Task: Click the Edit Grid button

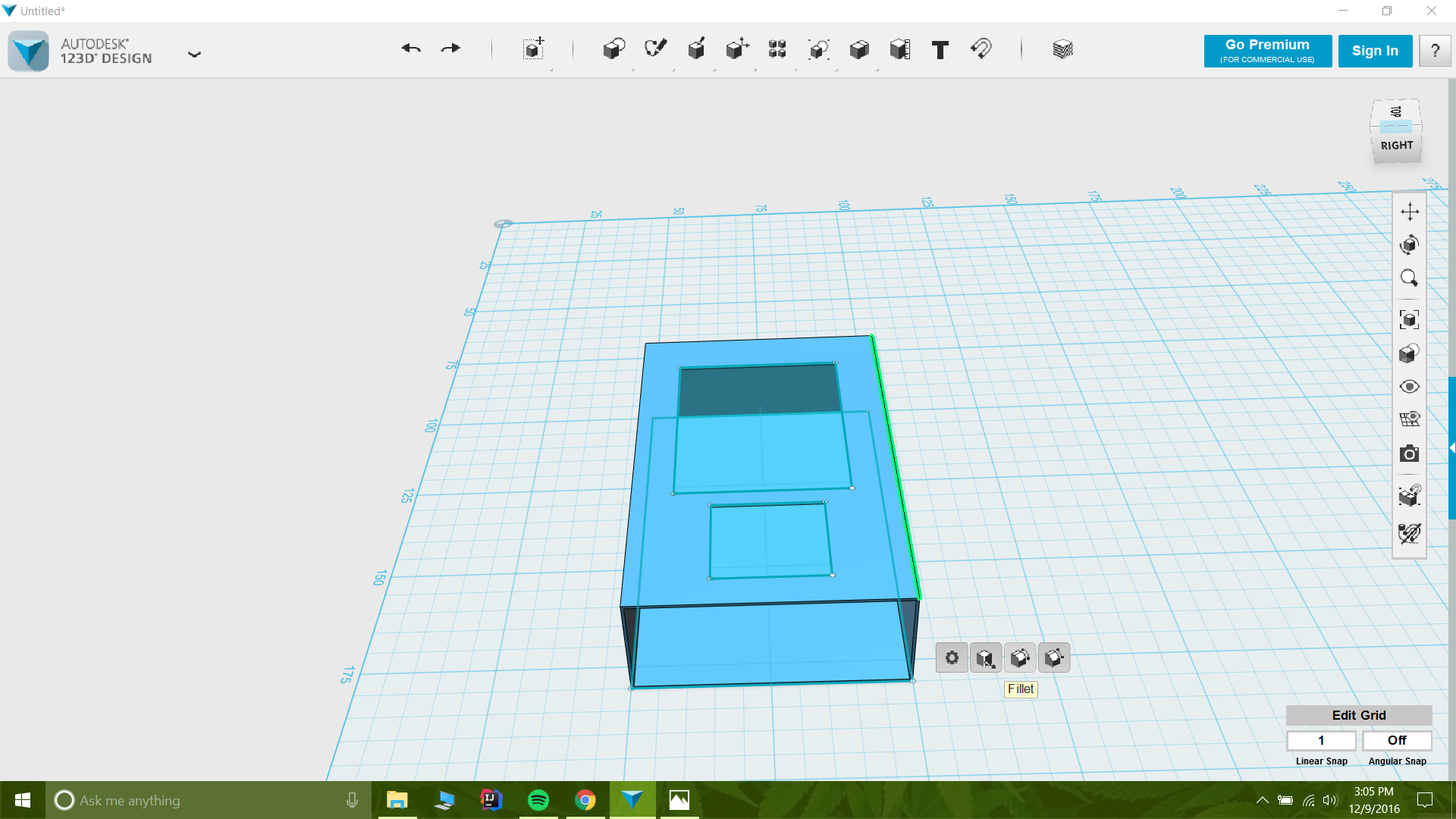Action: pos(1359,715)
